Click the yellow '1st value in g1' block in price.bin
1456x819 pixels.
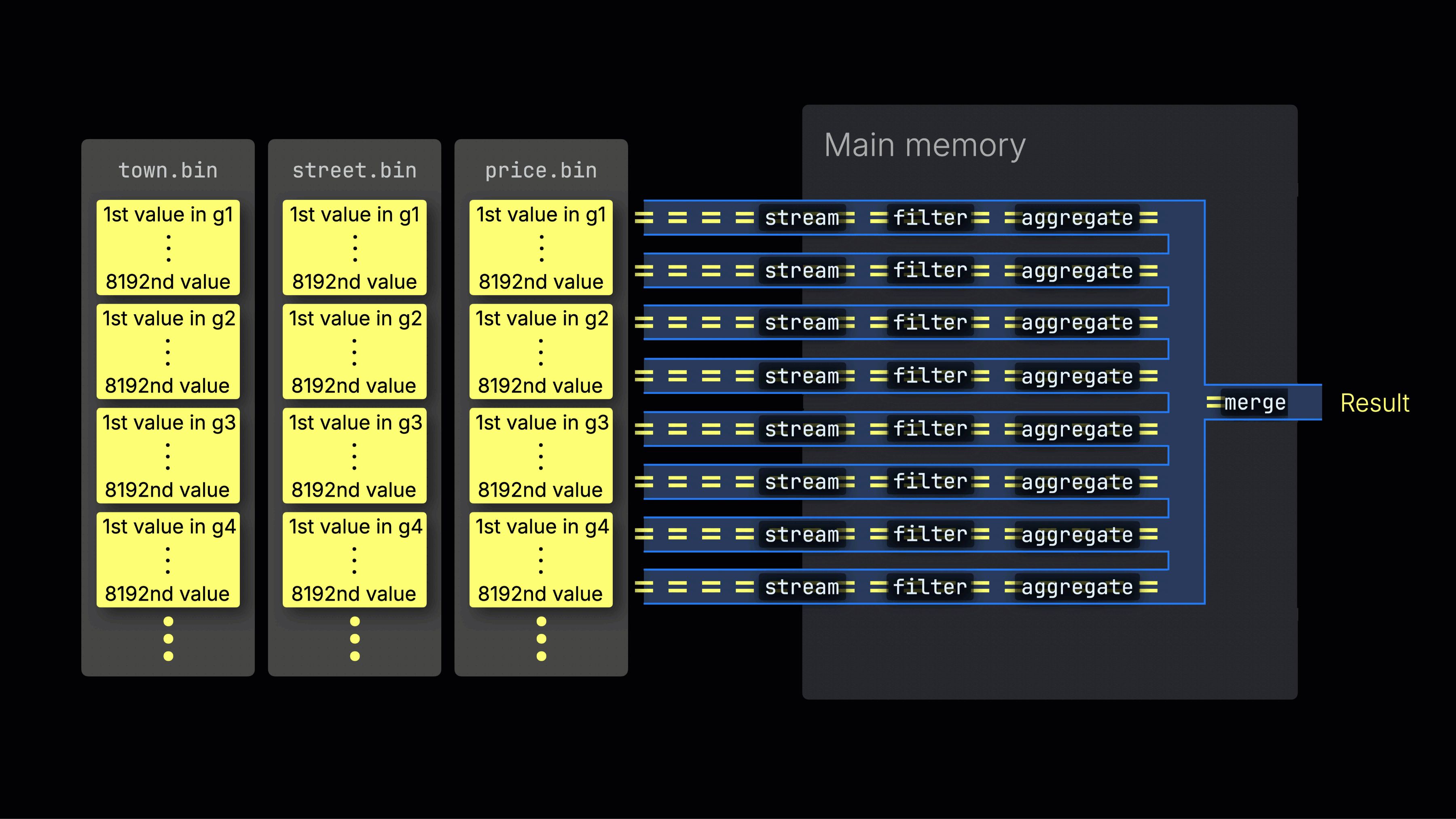coord(540,247)
